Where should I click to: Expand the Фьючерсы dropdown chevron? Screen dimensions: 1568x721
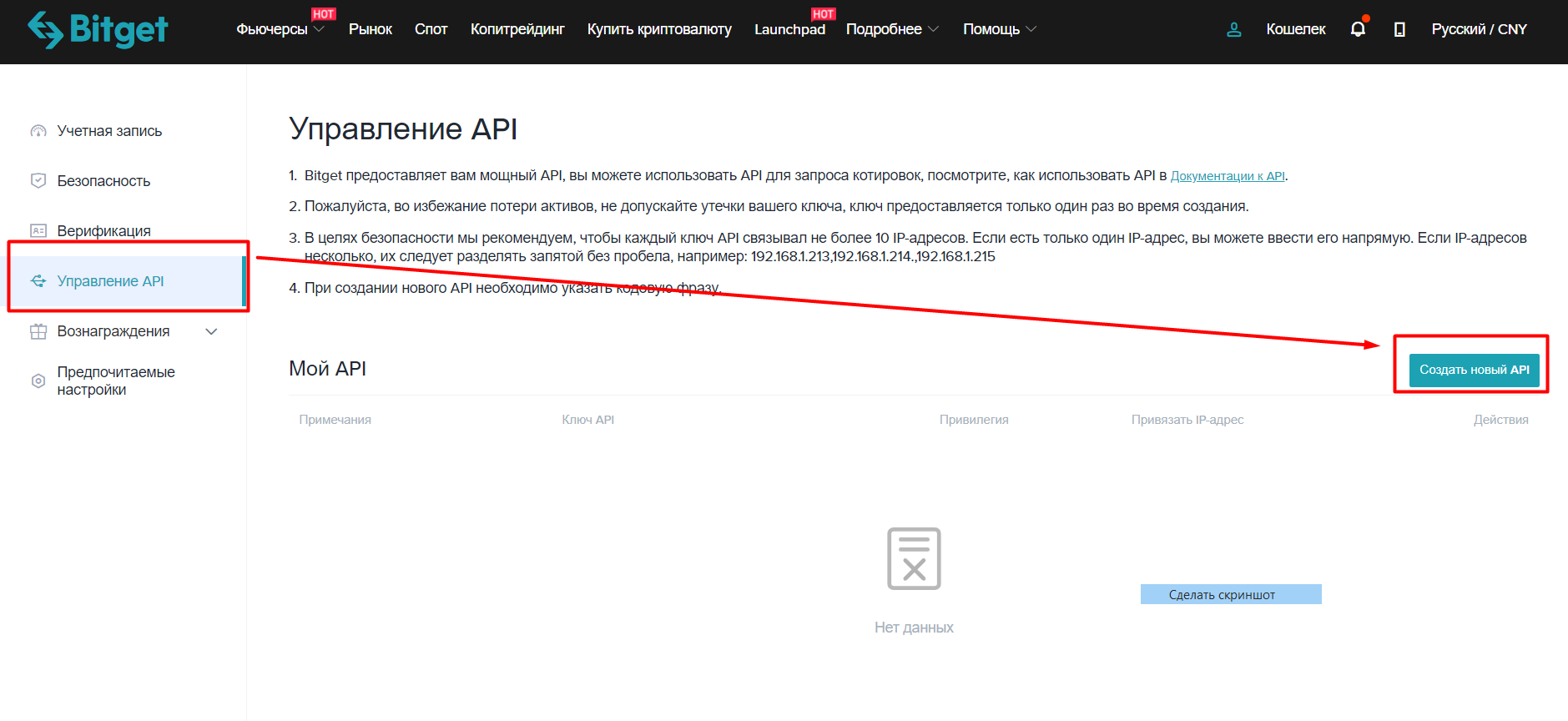(x=319, y=29)
